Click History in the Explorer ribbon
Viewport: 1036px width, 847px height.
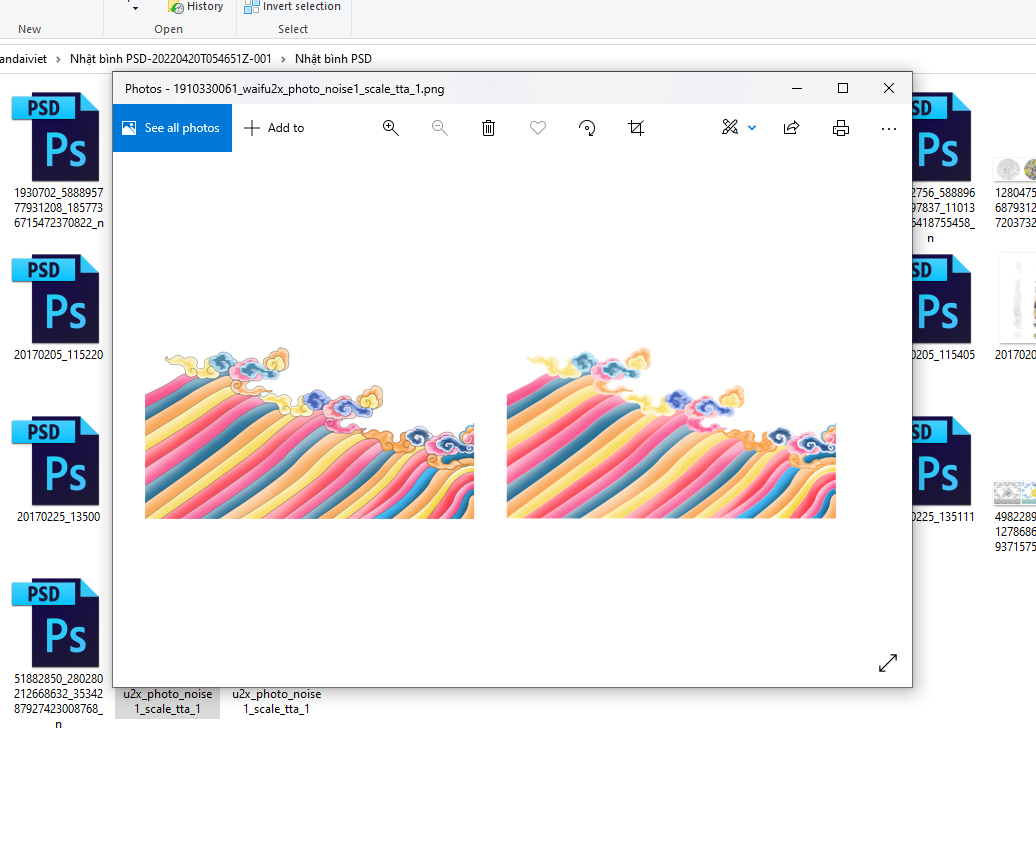pos(196,6)
